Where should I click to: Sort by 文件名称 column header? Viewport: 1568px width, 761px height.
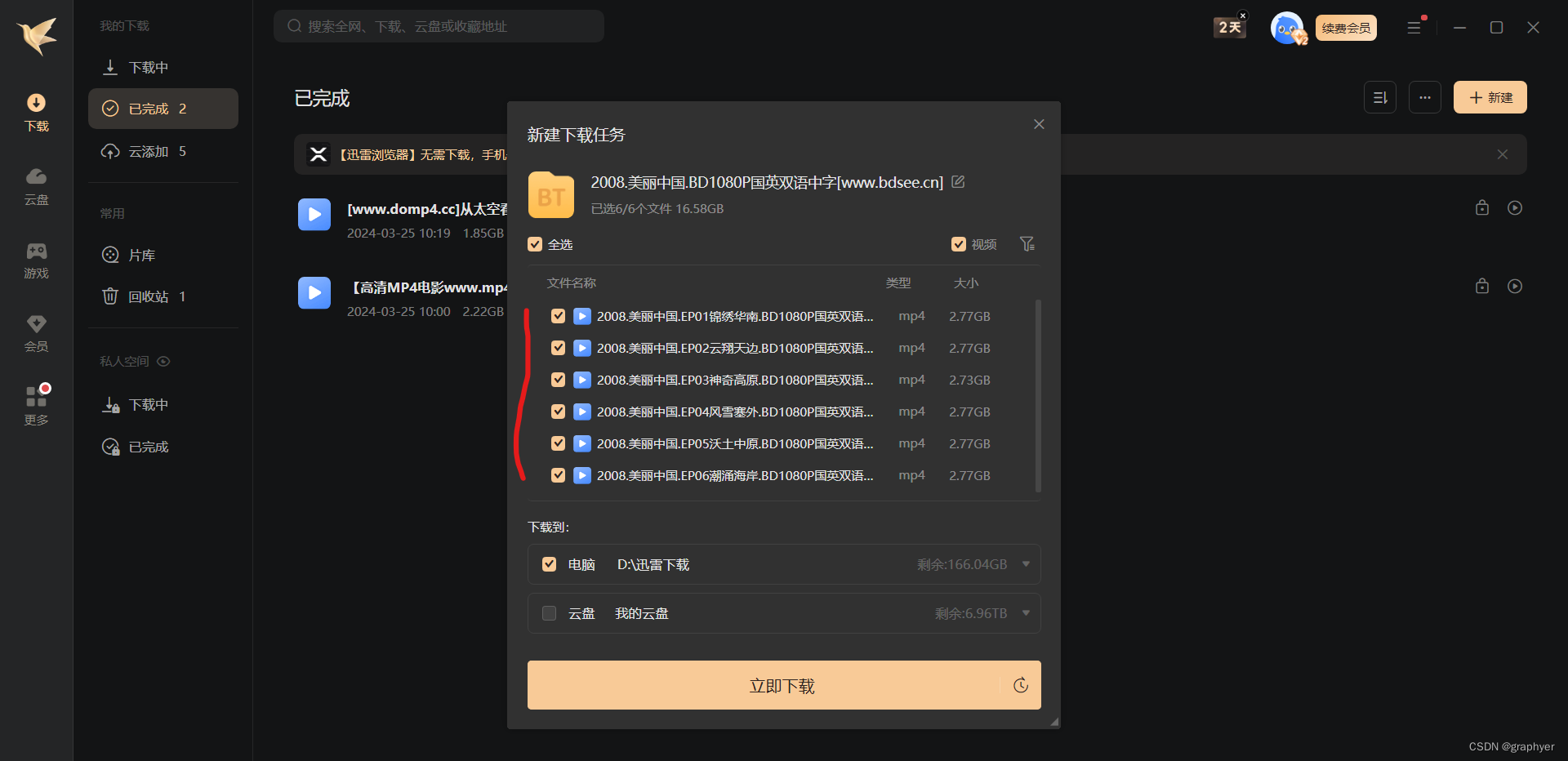point(572,283)
